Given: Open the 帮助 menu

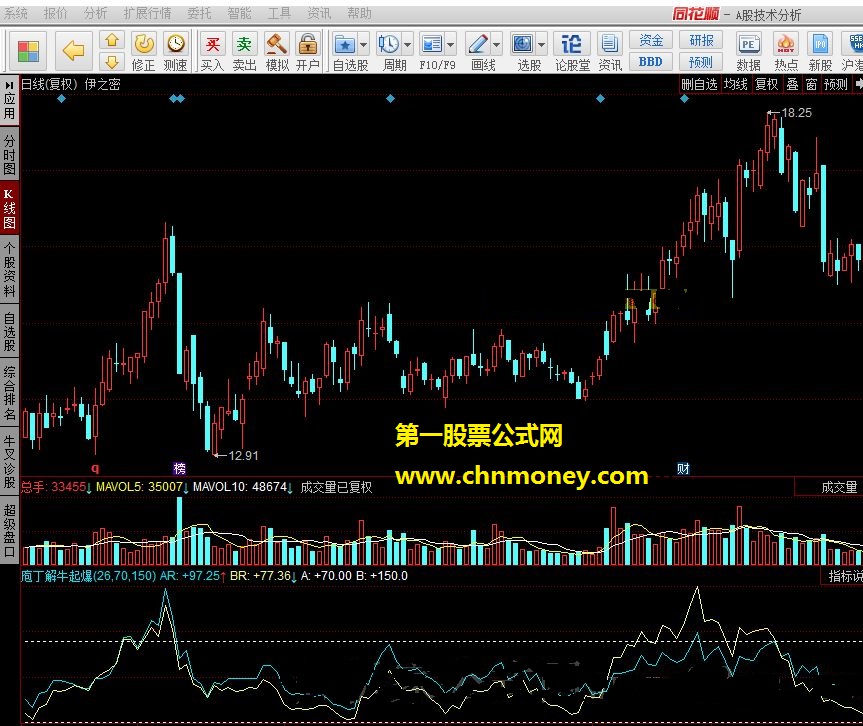Looking at the screenshot, I should point(359,13).
